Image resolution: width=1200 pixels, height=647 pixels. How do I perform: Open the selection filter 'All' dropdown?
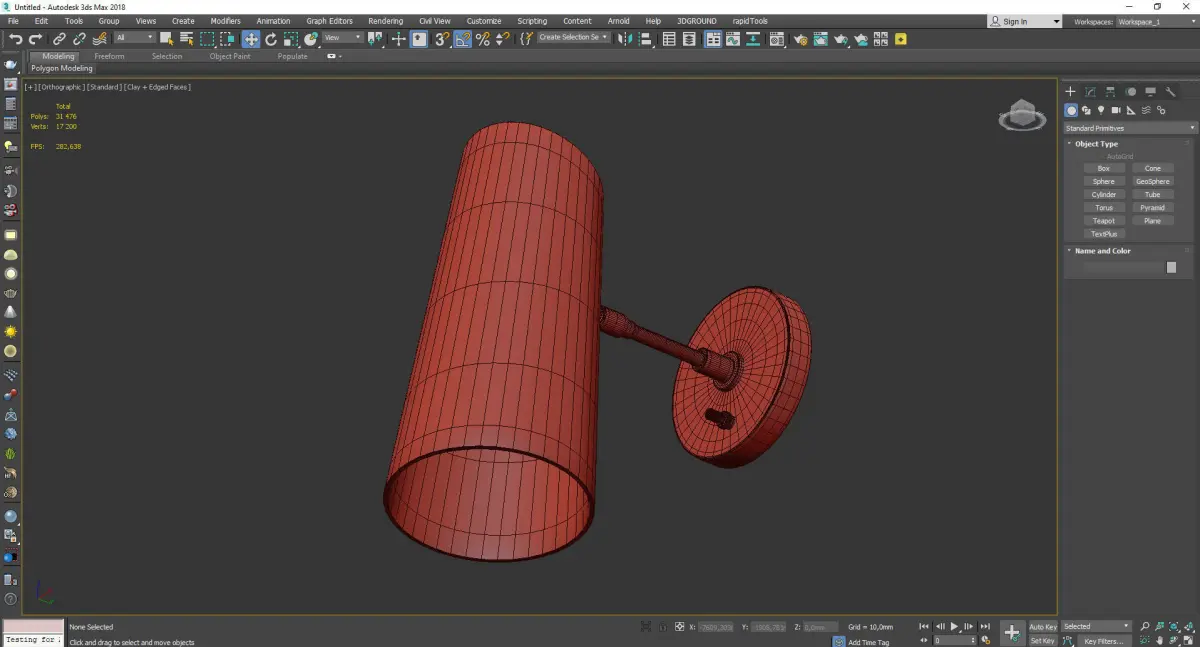click(134, 38)
